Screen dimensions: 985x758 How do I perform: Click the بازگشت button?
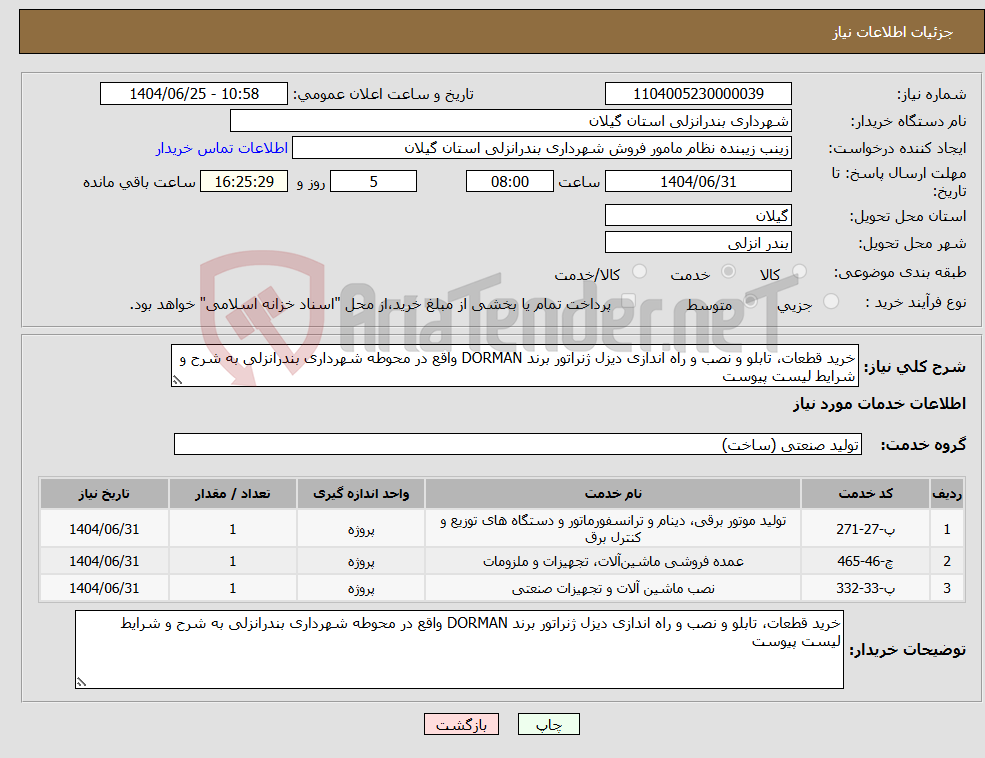pyautogui.click(x=460, y=724)
